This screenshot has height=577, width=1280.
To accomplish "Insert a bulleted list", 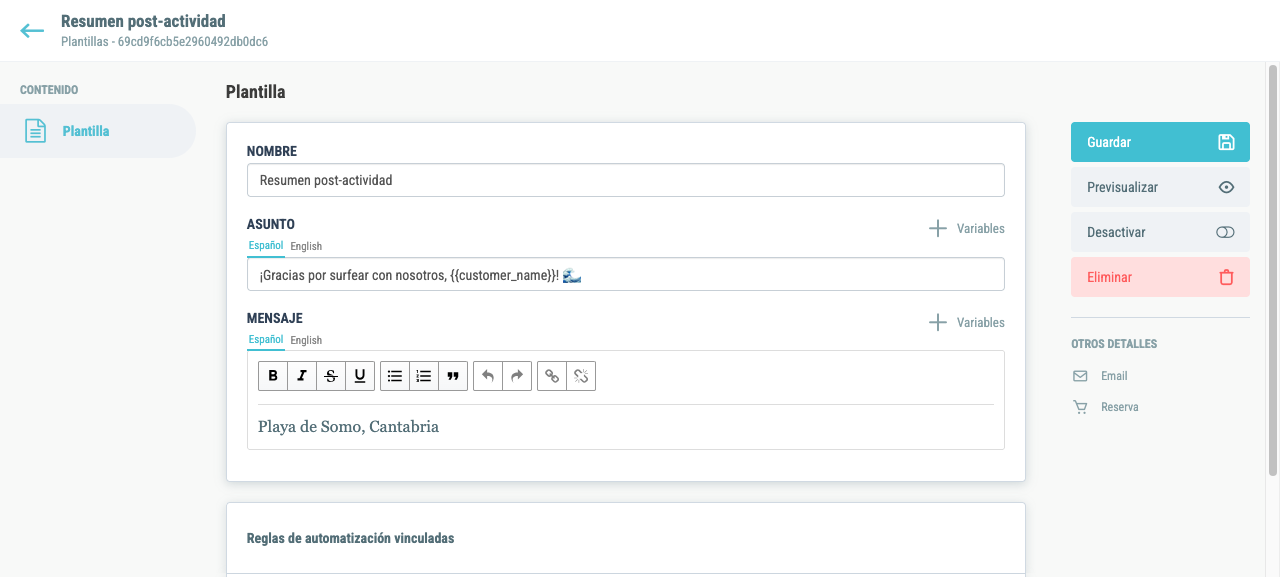I will point(395,376).
